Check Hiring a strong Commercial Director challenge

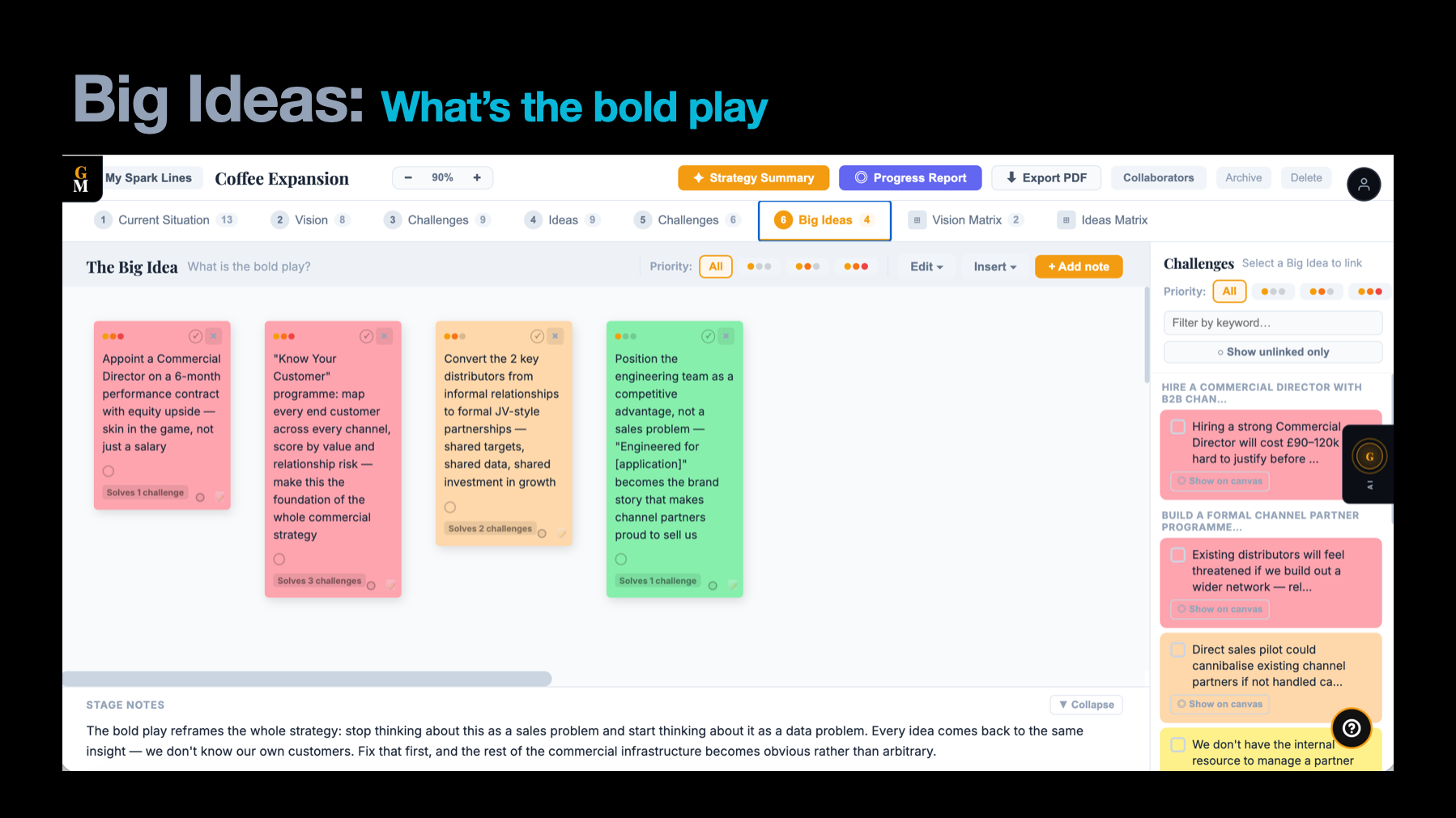[1178, 427]
